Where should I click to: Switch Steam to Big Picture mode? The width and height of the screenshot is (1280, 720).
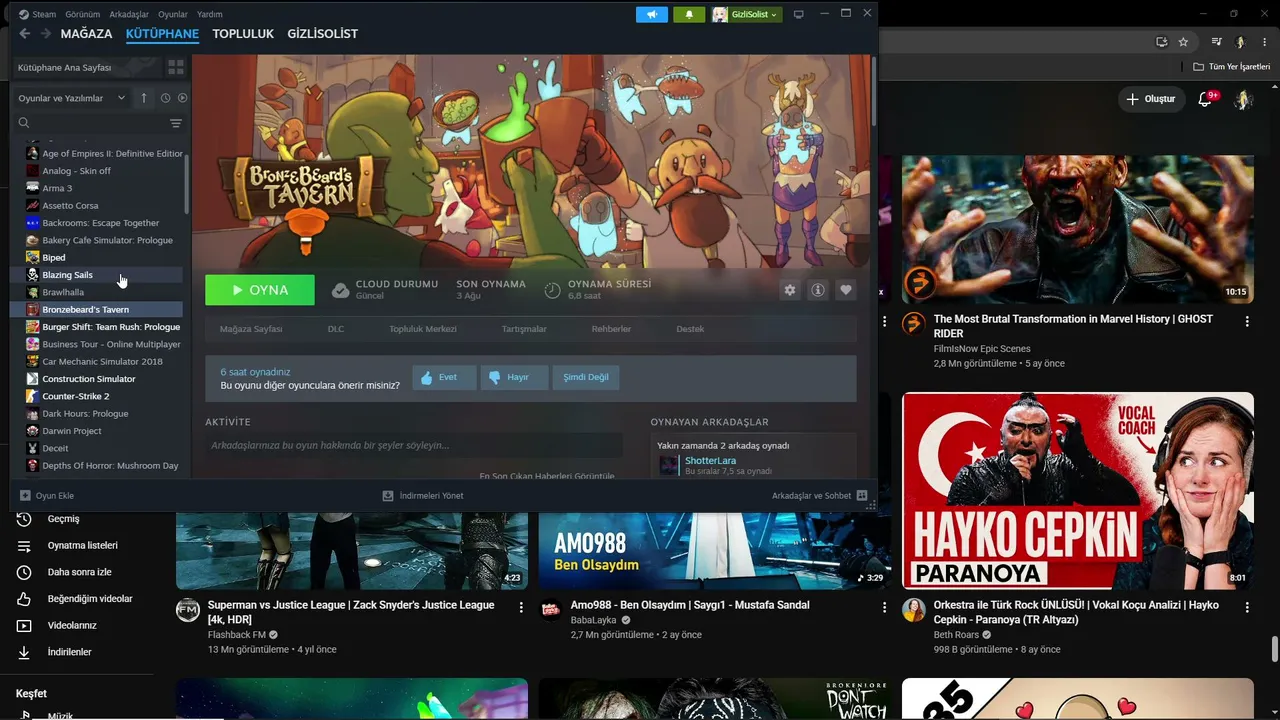798,14
